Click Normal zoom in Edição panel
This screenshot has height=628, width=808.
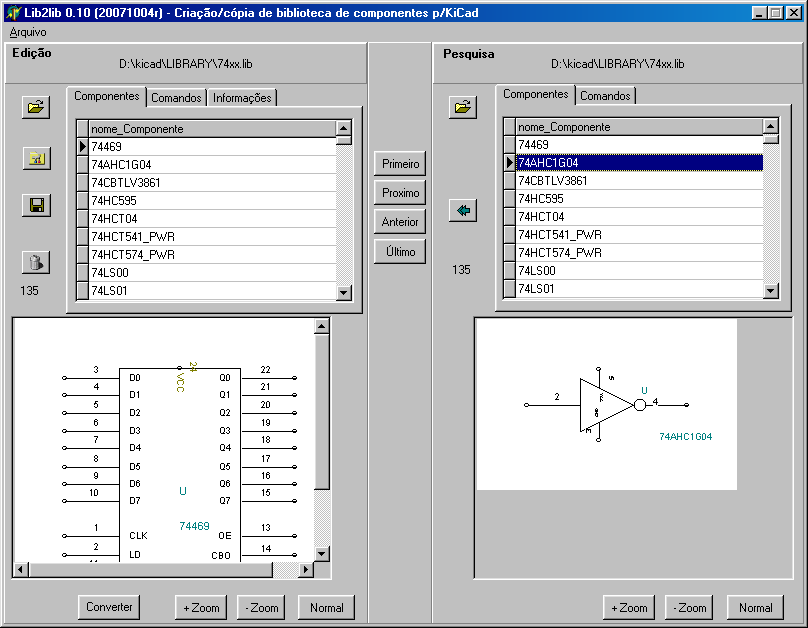327,607
